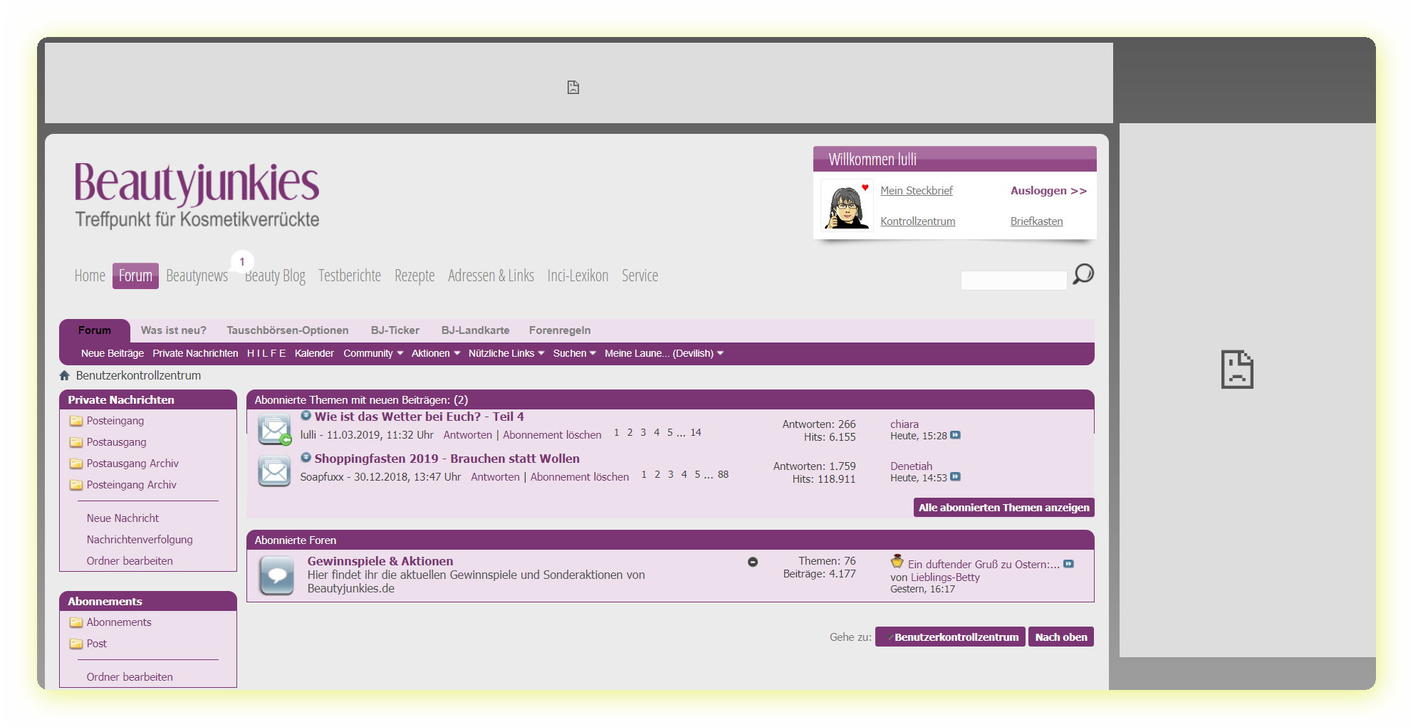Expand the Community dropdown menu
This screenshot has height=727, width=1413.
pos(373,353)
